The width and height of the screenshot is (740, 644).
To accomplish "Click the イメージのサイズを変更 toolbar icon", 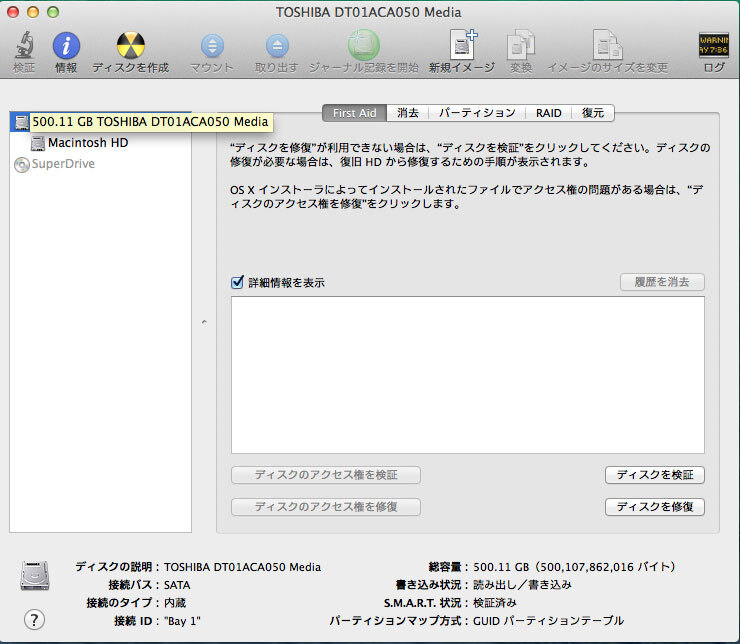I will coord(607,45).
